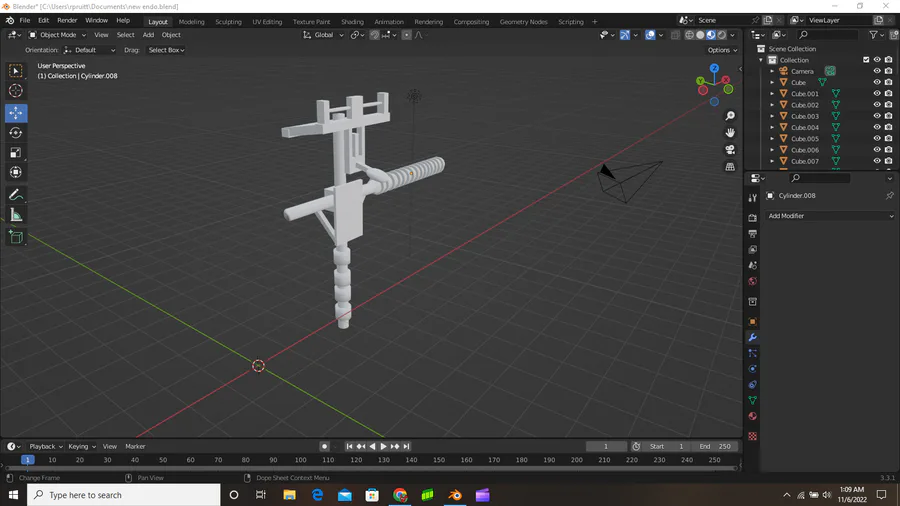Switch to the Geometry Nodes workspace tab
The image size is (900, 506).
click(x=523, y=22)
